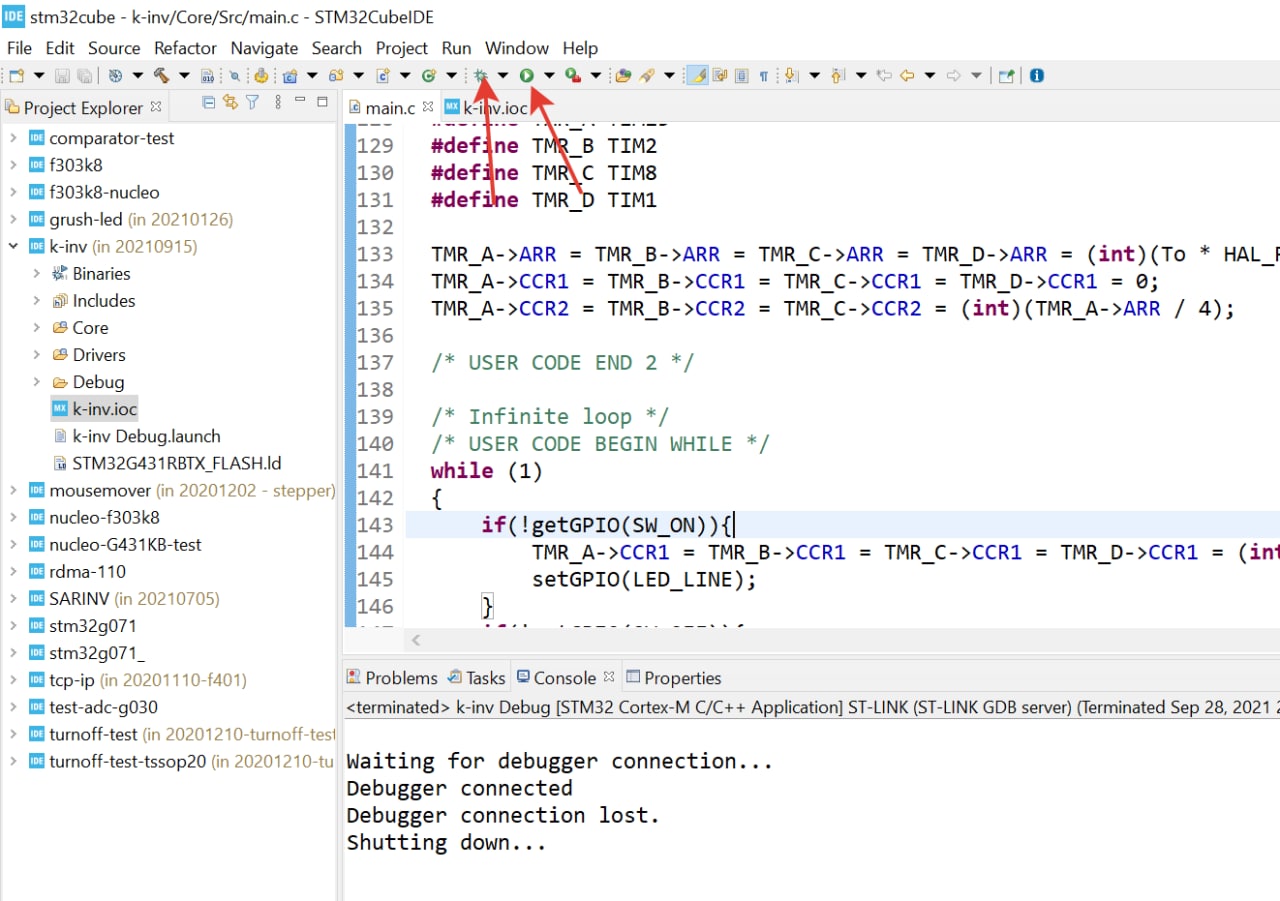This screenshot has width=1280, height=901.
Task: Click the filter funnel icon in Project Explorer
Action: [253, 103]
